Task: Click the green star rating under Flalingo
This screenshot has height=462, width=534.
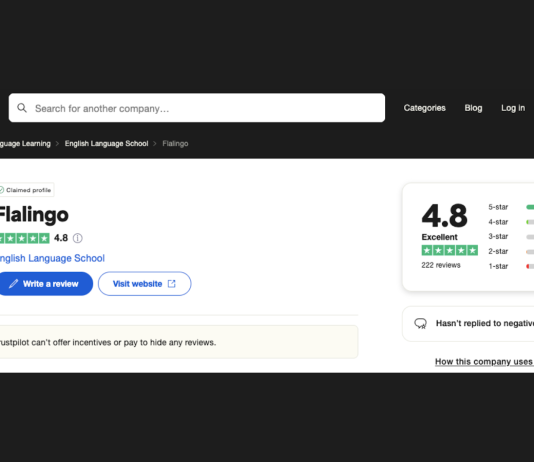Action: 24,238
